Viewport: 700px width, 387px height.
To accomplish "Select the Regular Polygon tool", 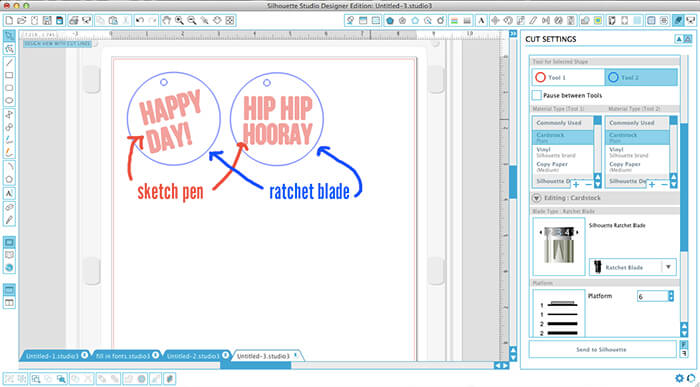I will [x=9, y=180].
